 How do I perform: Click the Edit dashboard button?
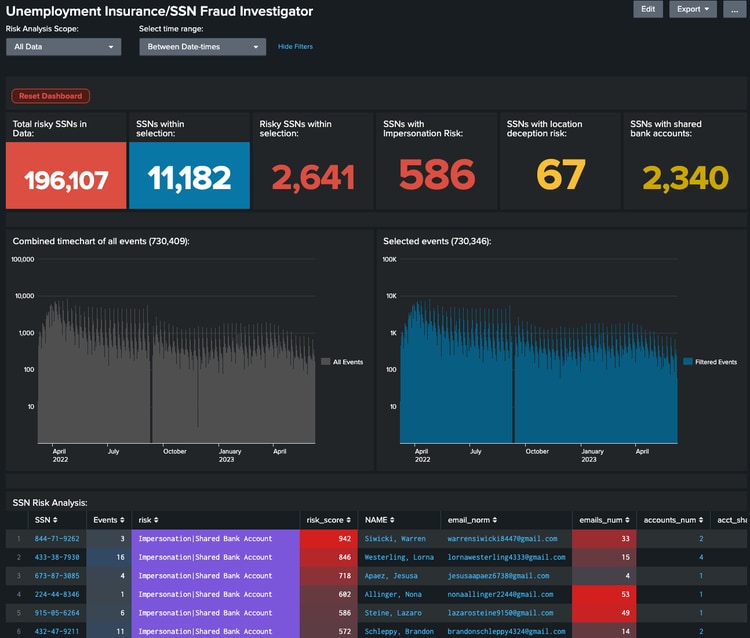click(648, 9)
